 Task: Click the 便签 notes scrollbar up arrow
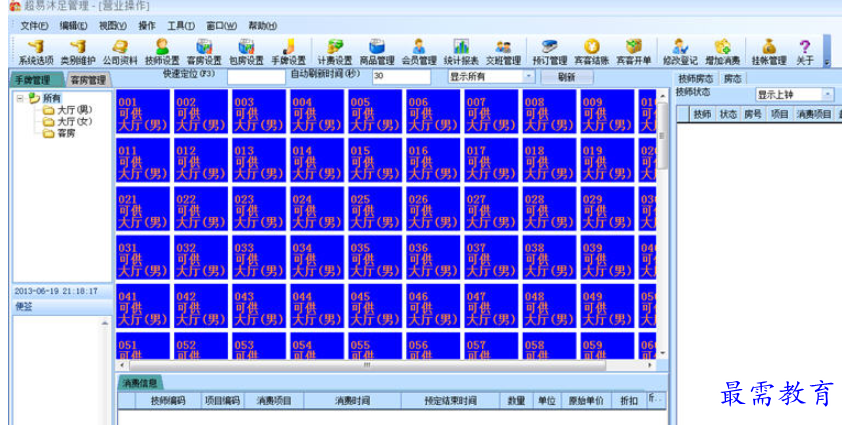pyautogui.click(x=105, y=323)
